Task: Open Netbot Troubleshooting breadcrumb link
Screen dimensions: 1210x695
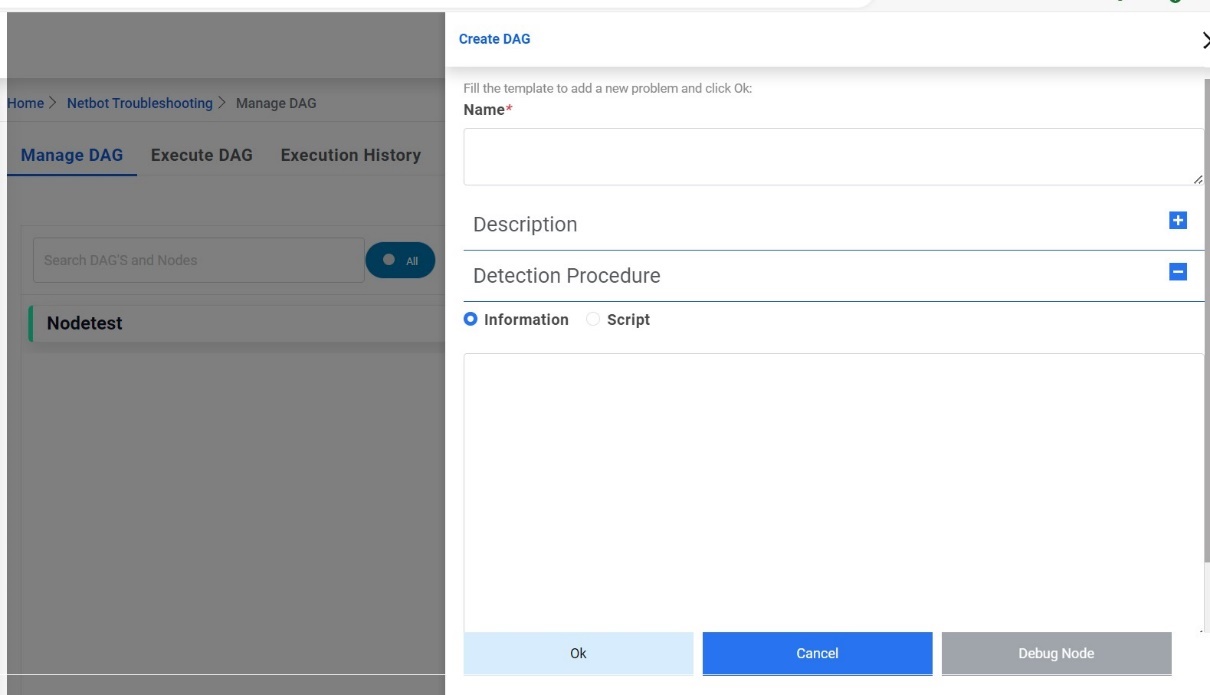Action: tap(140, 103)
